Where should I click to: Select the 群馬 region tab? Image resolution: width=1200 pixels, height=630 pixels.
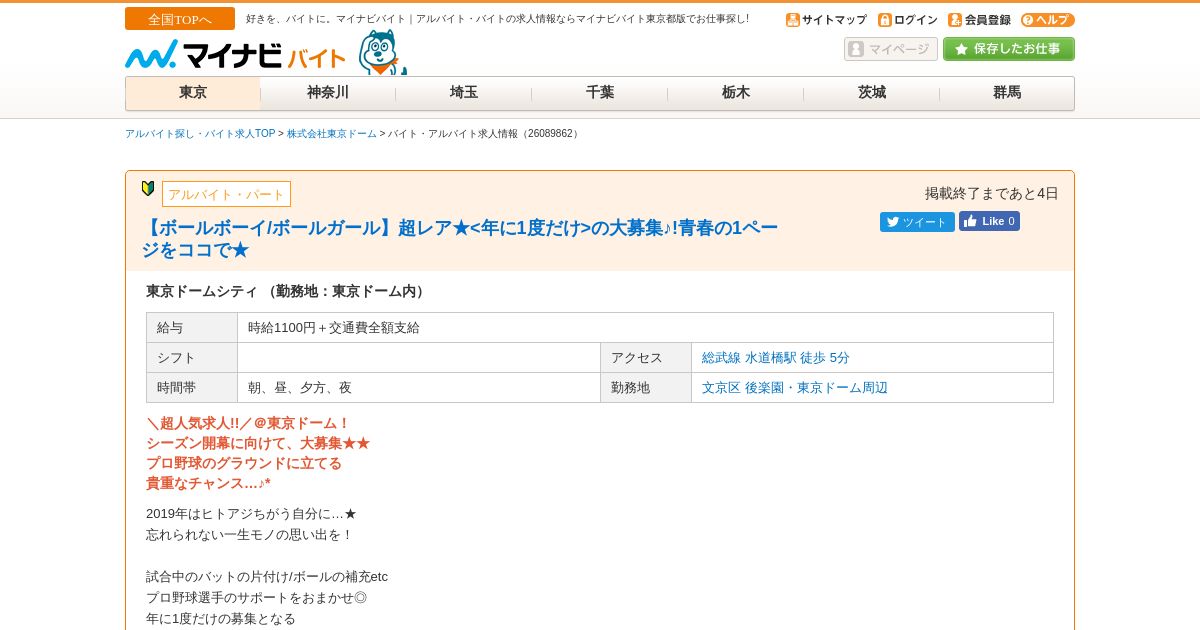tap(1007, 93)
